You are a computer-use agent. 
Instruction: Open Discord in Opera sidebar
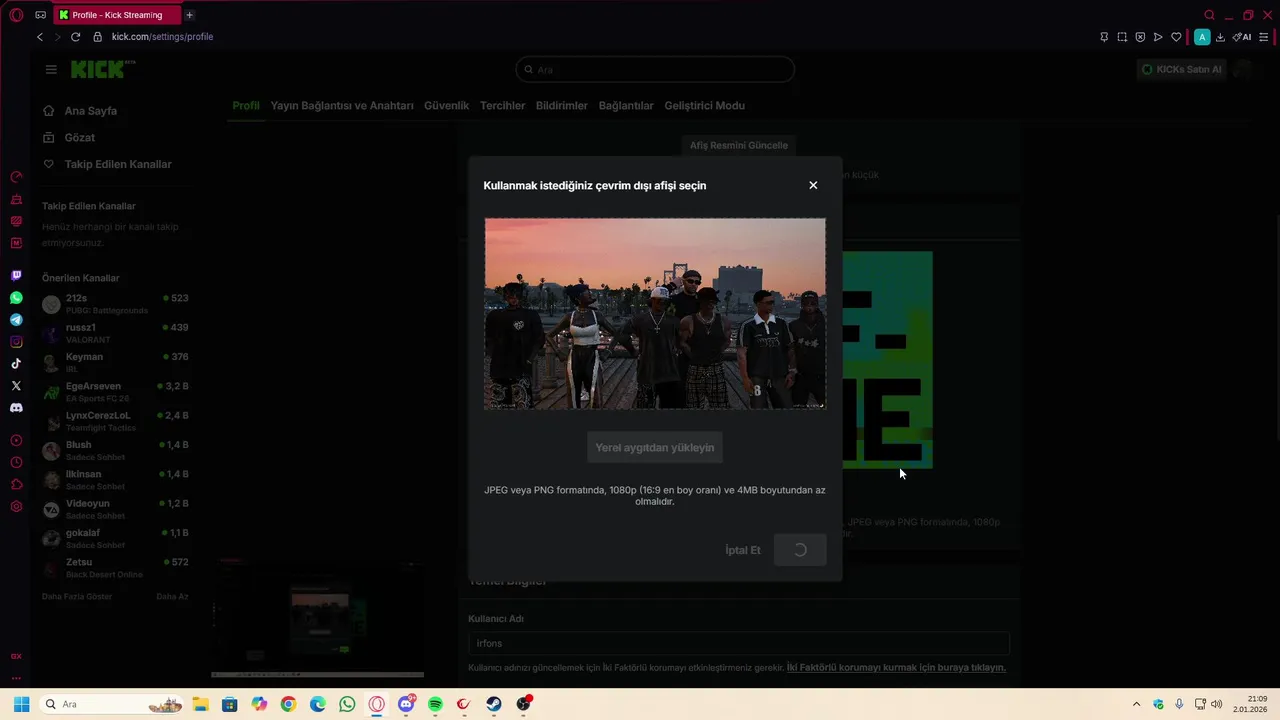pyautogui.click(x=16, y=408)
